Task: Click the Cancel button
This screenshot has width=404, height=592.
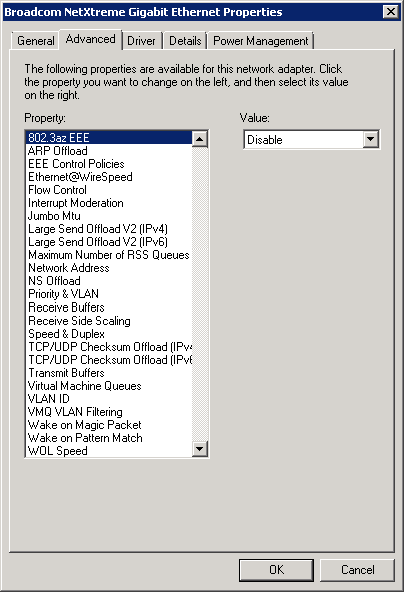Action: [358, 570]
